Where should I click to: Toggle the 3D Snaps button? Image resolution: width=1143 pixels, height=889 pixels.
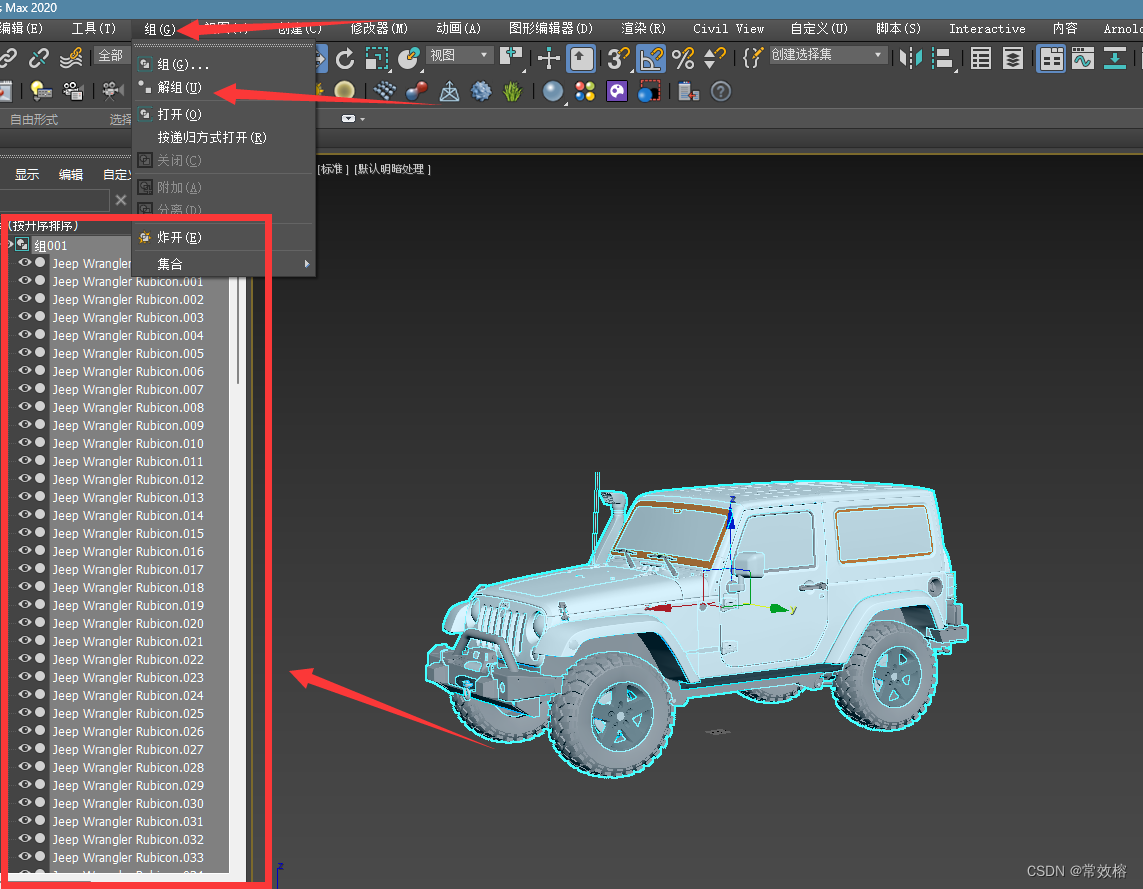(618, 58)
